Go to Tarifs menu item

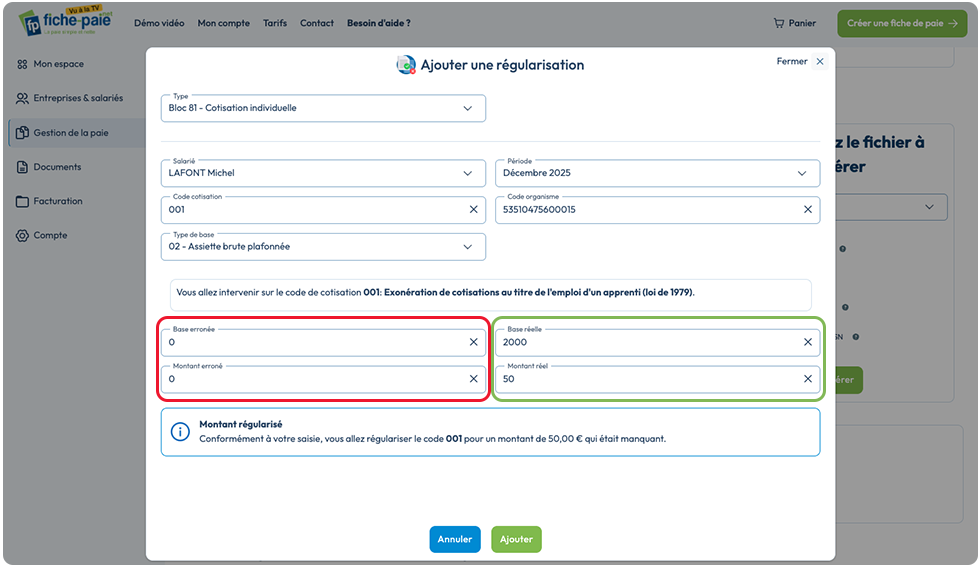(x=275, y=23)
